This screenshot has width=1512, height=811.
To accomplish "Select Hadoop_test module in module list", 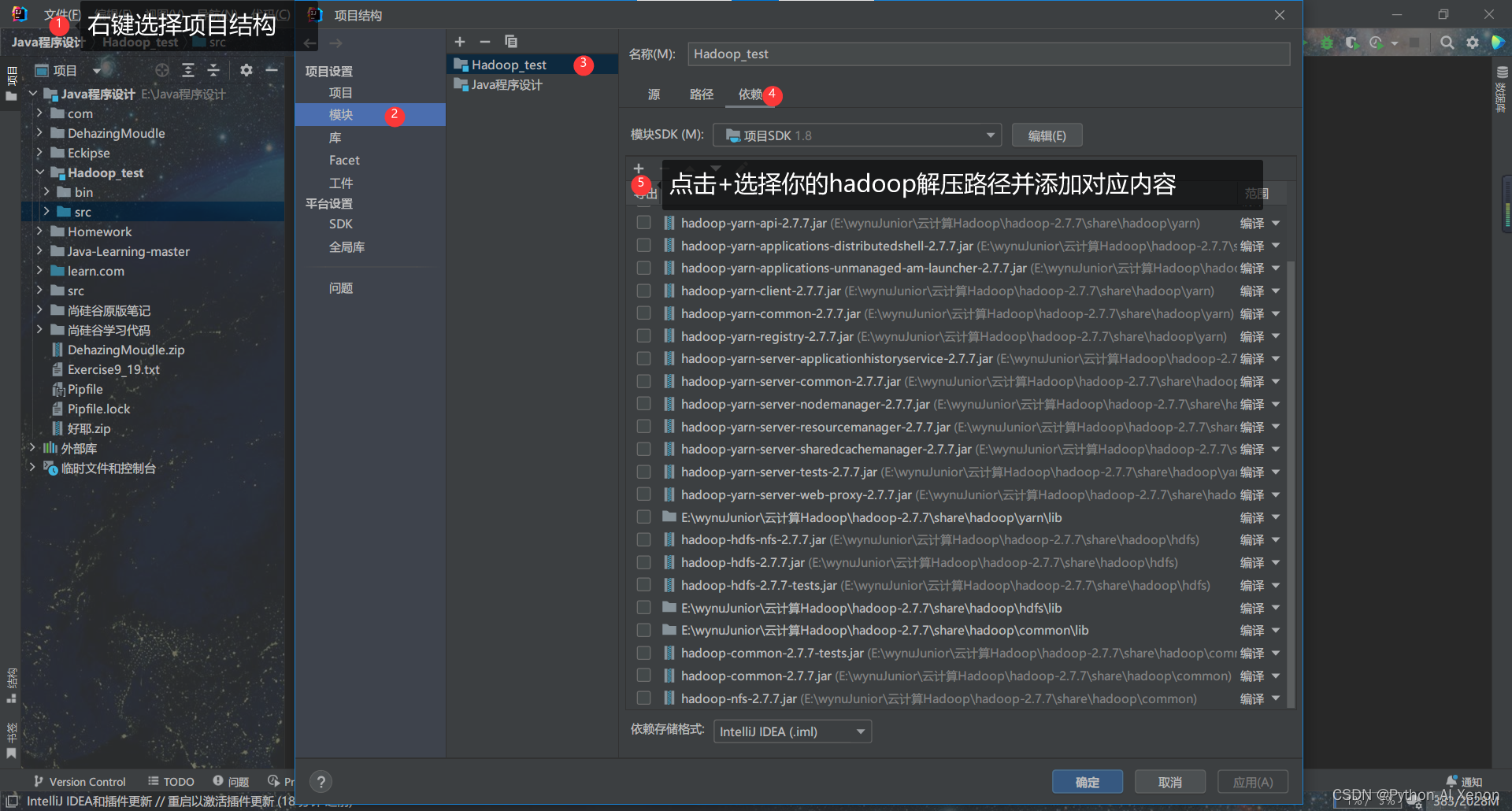I will pyautogui.click(x=532, y=65).
